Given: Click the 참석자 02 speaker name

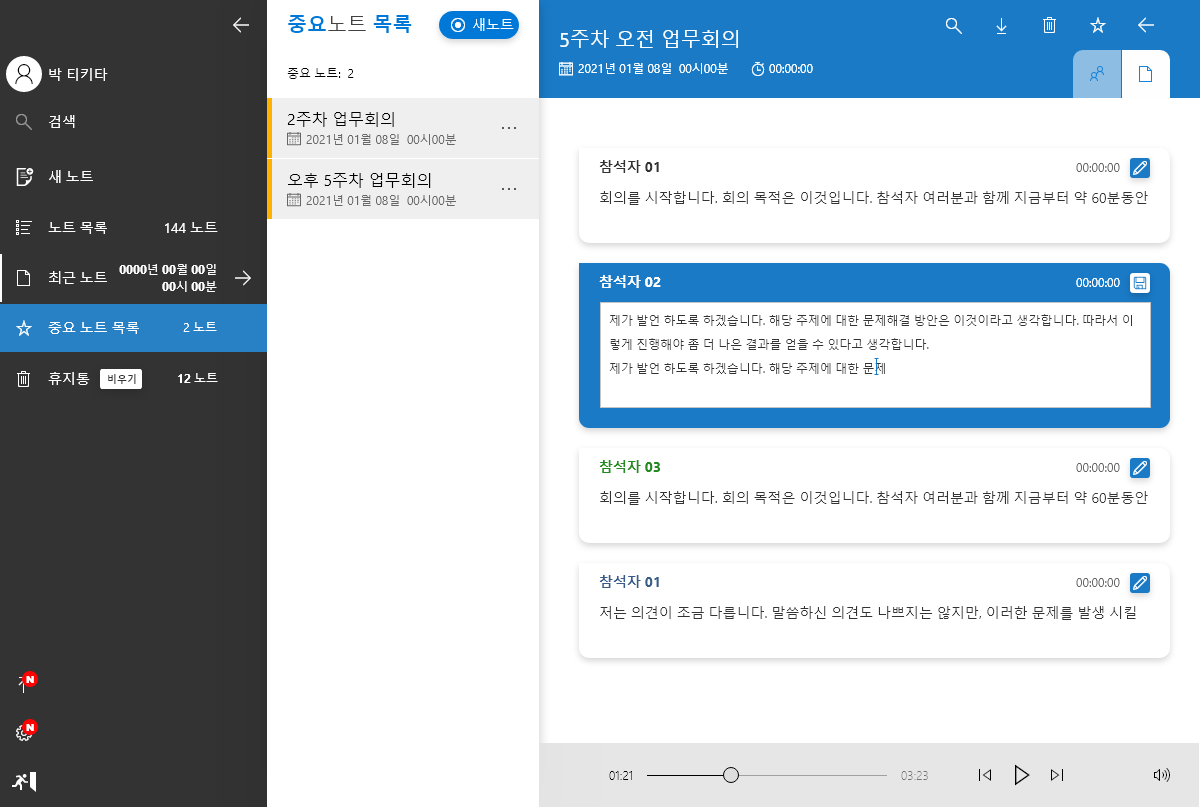Looking at the screenshot, I should pos(630,282).
